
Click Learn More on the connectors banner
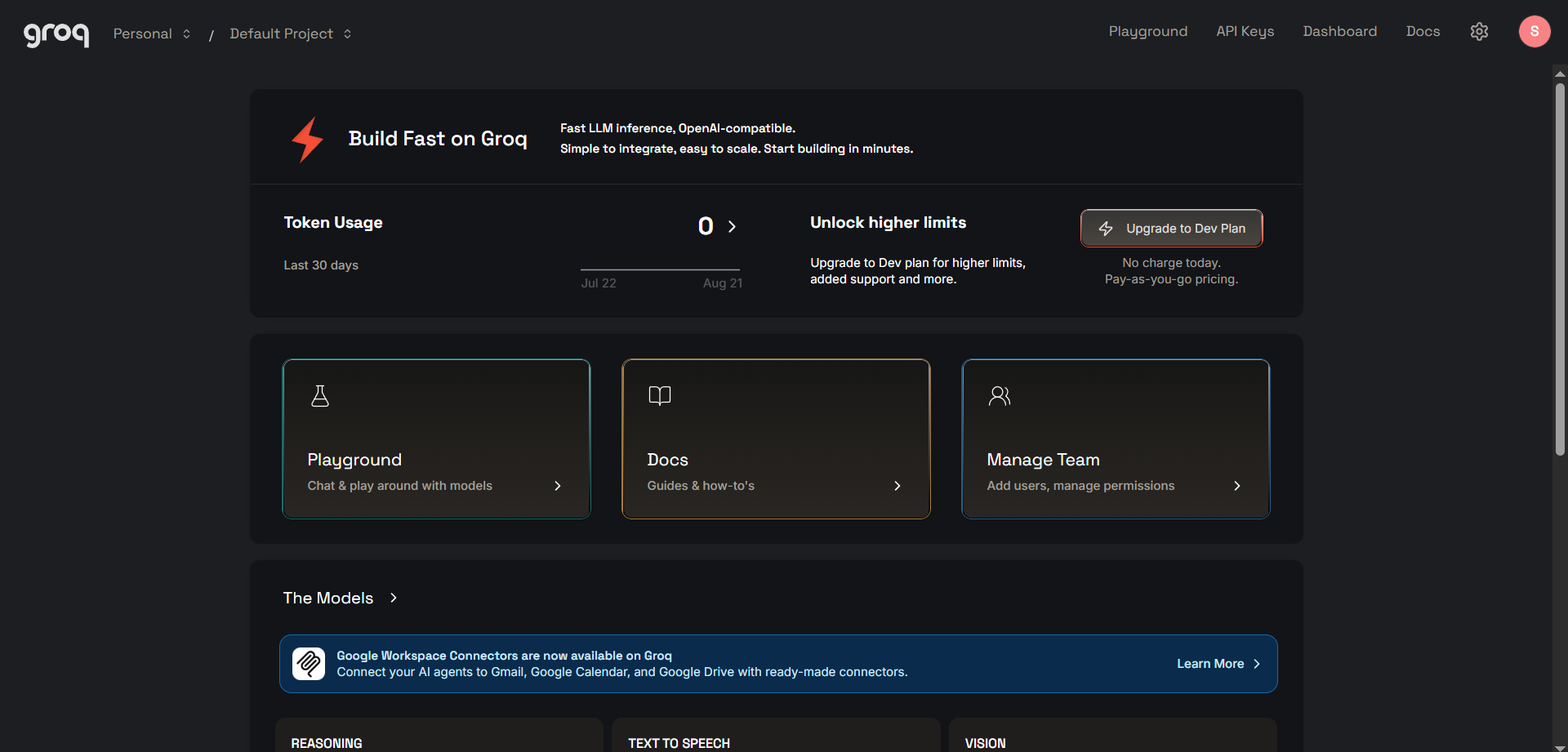[1218, 664]
